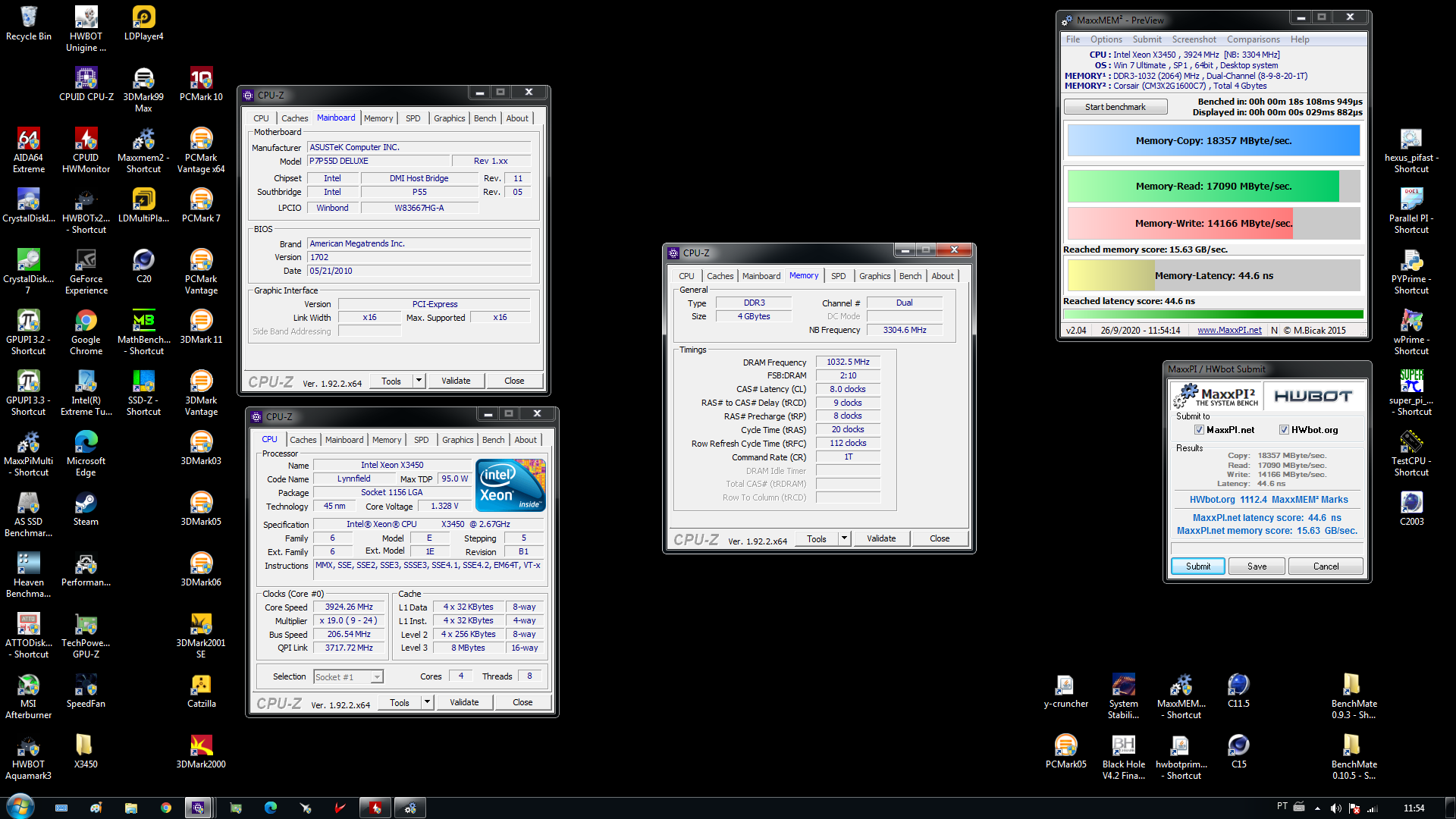This screenshot has height=819, width=1456.
Task: Launch CPUID HWMonitor desktop icon
Action: 86,150
